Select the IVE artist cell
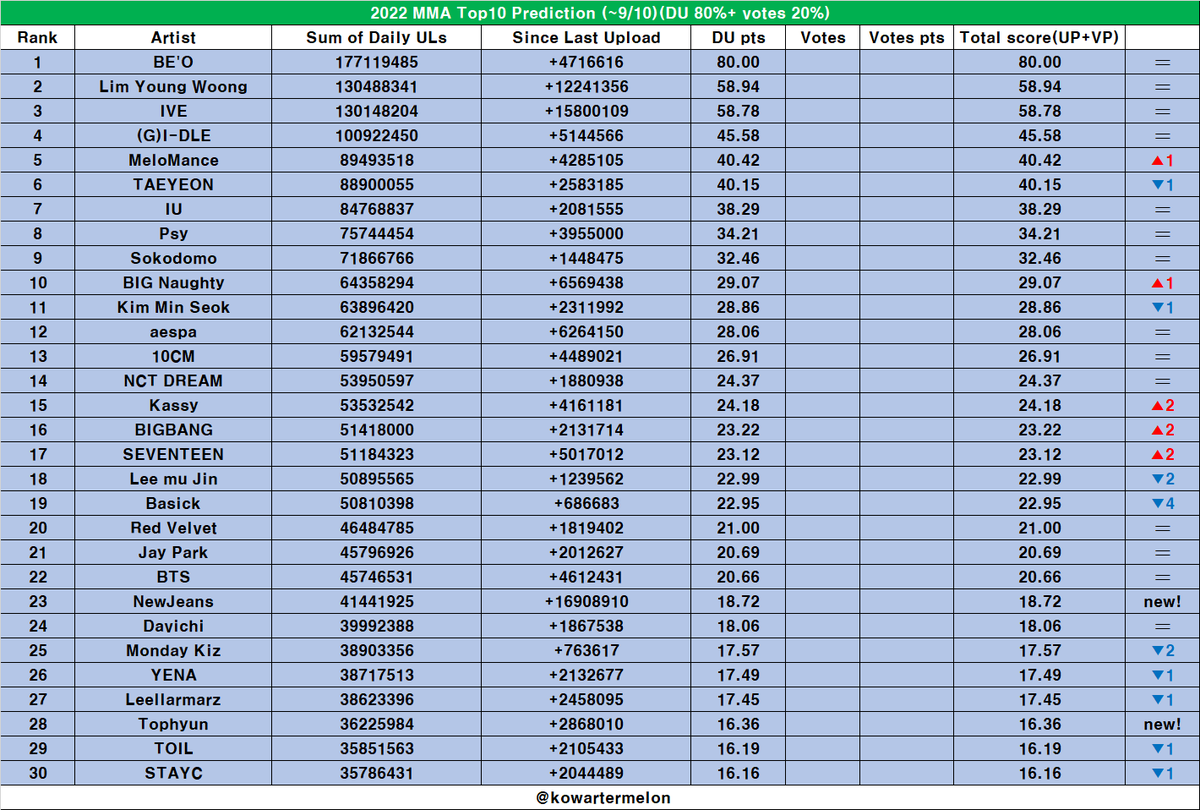This screenshot has height=810, width=1200. 173,111
